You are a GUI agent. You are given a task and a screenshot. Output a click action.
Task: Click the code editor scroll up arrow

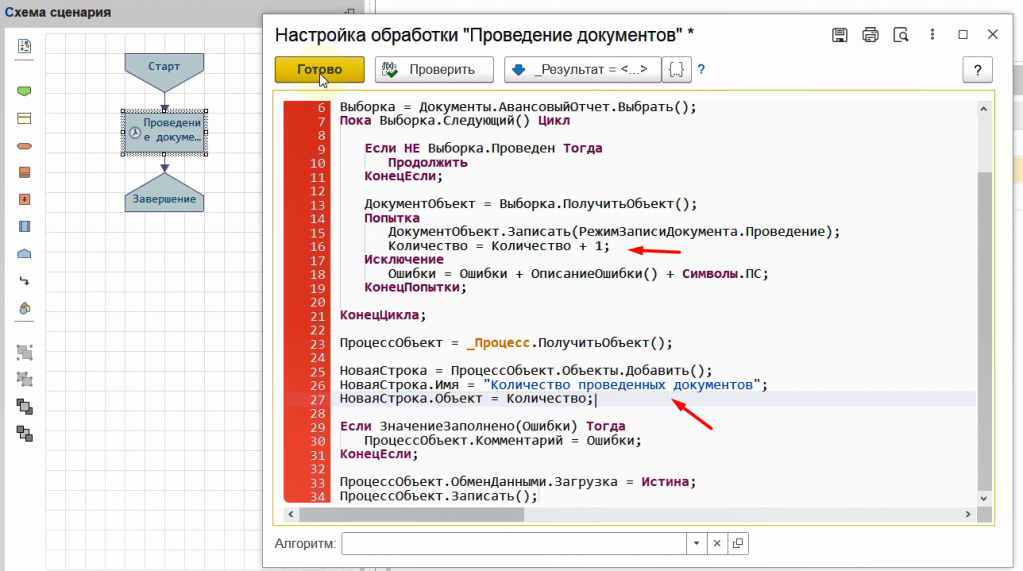984,110
